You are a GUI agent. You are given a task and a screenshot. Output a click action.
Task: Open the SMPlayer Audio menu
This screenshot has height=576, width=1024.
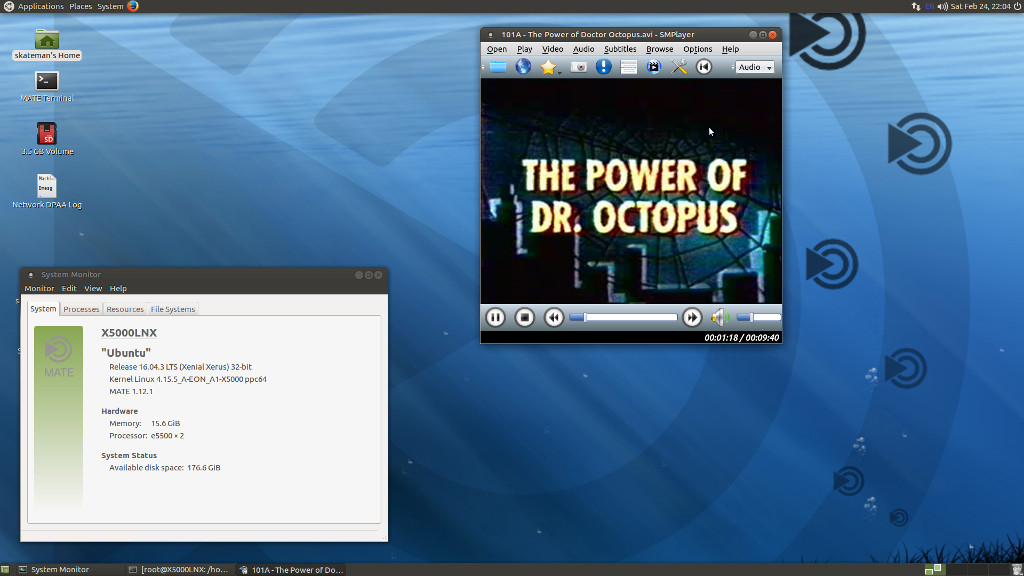(583, 49)
